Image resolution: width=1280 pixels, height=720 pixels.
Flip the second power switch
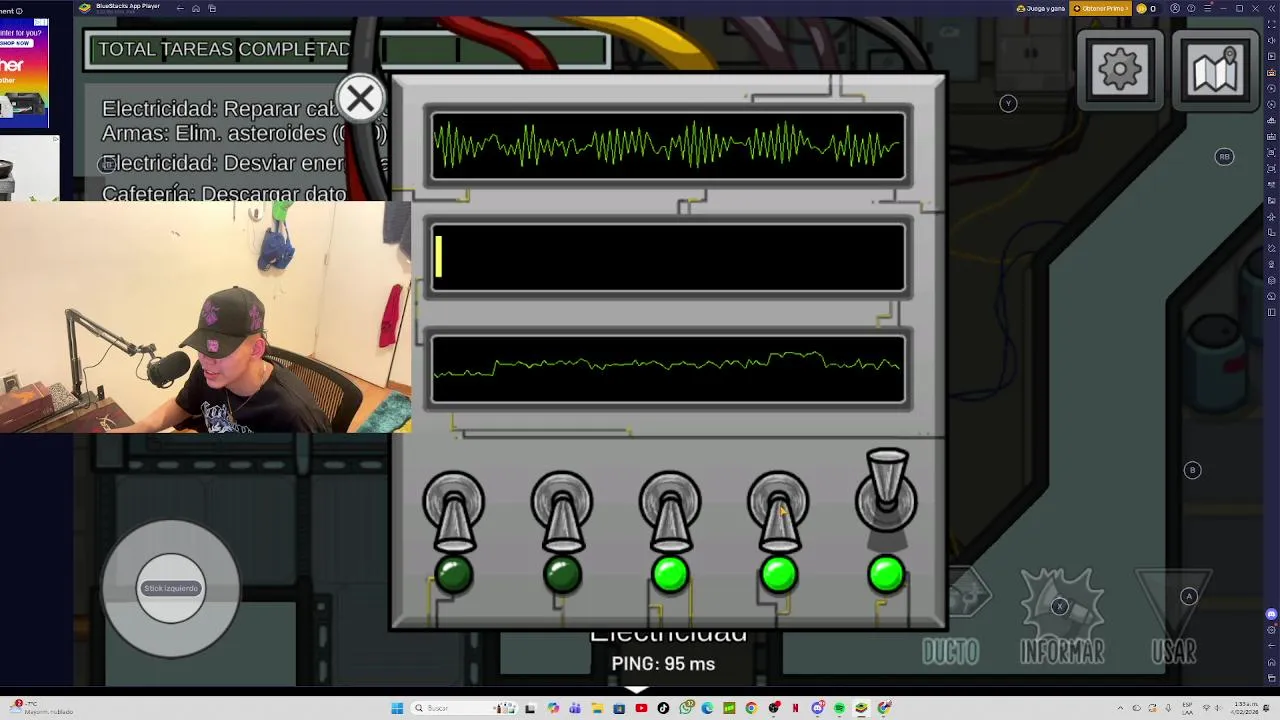coord(562,512)
